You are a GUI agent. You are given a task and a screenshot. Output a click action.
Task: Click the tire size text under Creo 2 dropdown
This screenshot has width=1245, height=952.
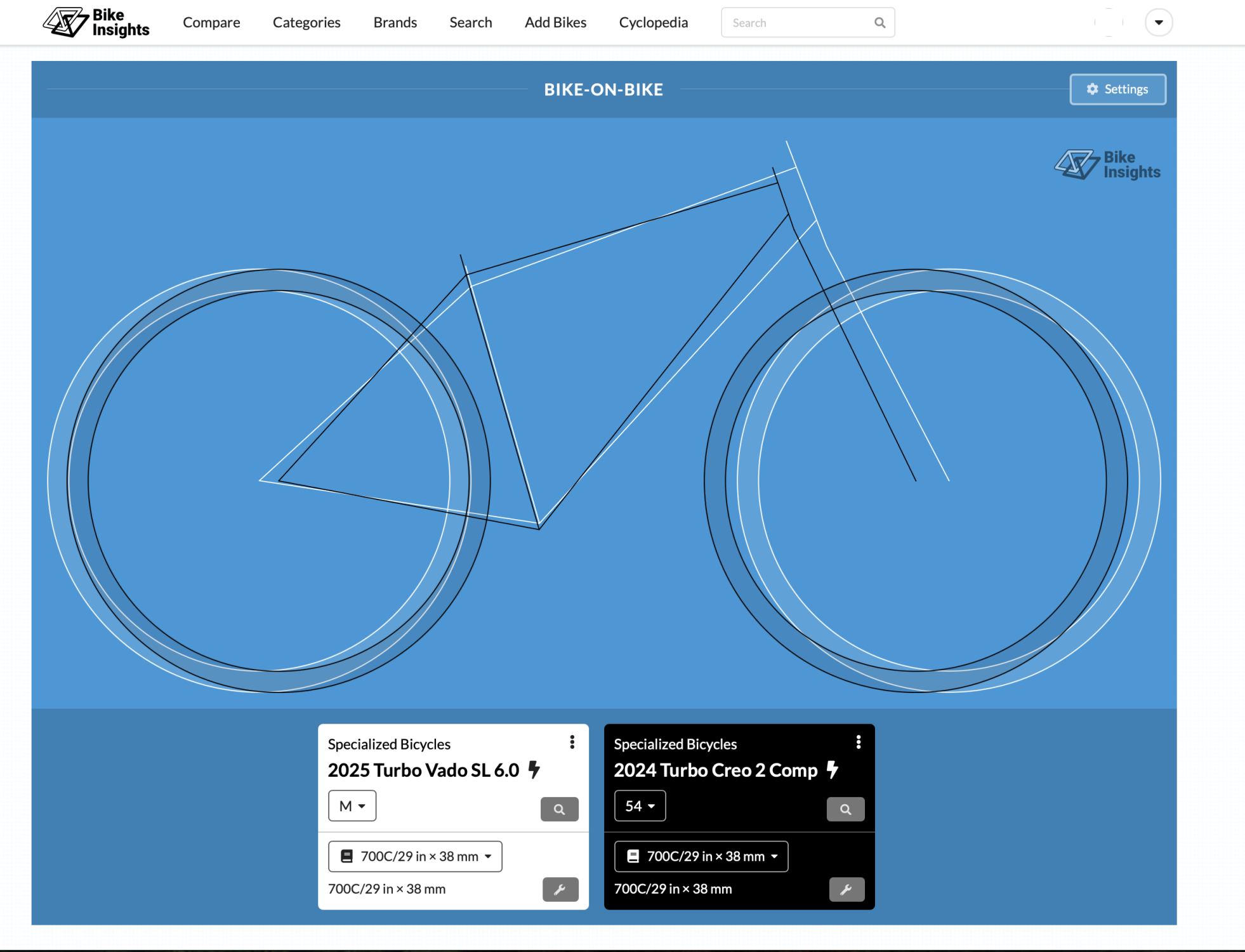click(x=673, y=889)
